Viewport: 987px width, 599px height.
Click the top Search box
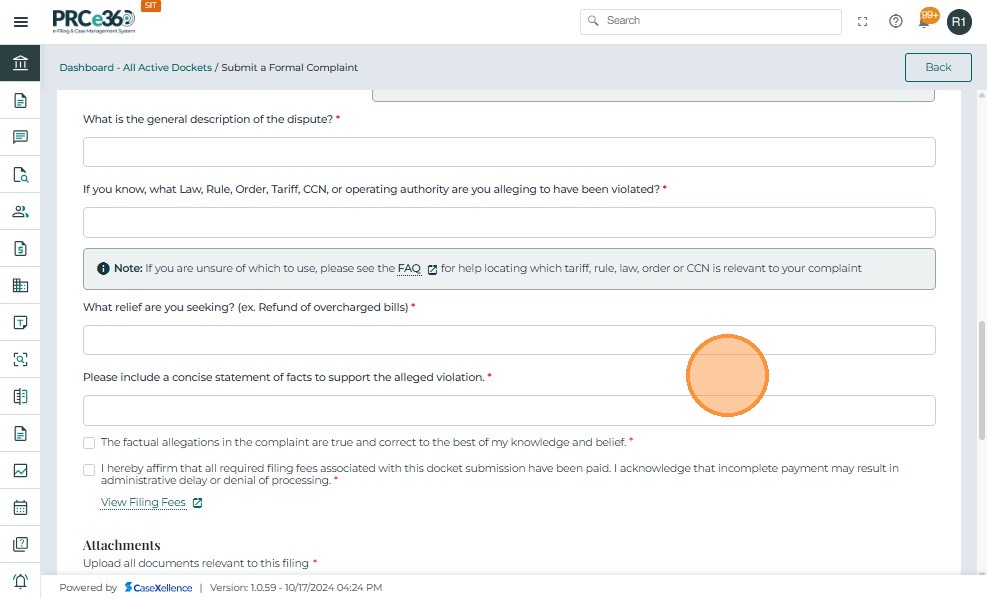[711, 21]
